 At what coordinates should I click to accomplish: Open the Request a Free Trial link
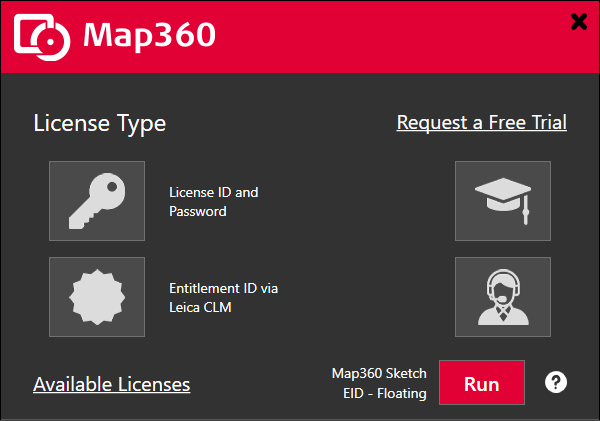tap(482, 123)
